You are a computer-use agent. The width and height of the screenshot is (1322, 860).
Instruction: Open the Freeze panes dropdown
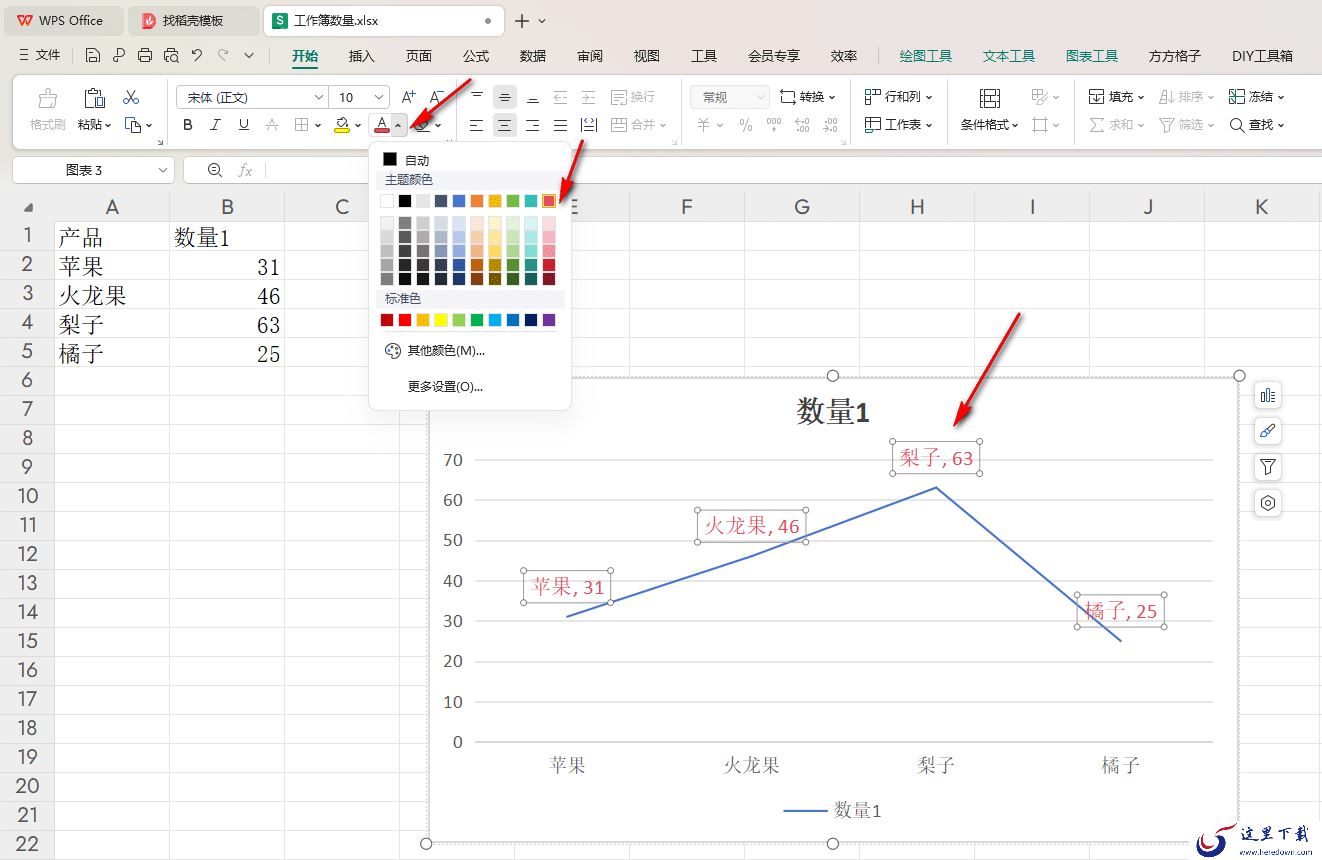(x=1257, y=97)
